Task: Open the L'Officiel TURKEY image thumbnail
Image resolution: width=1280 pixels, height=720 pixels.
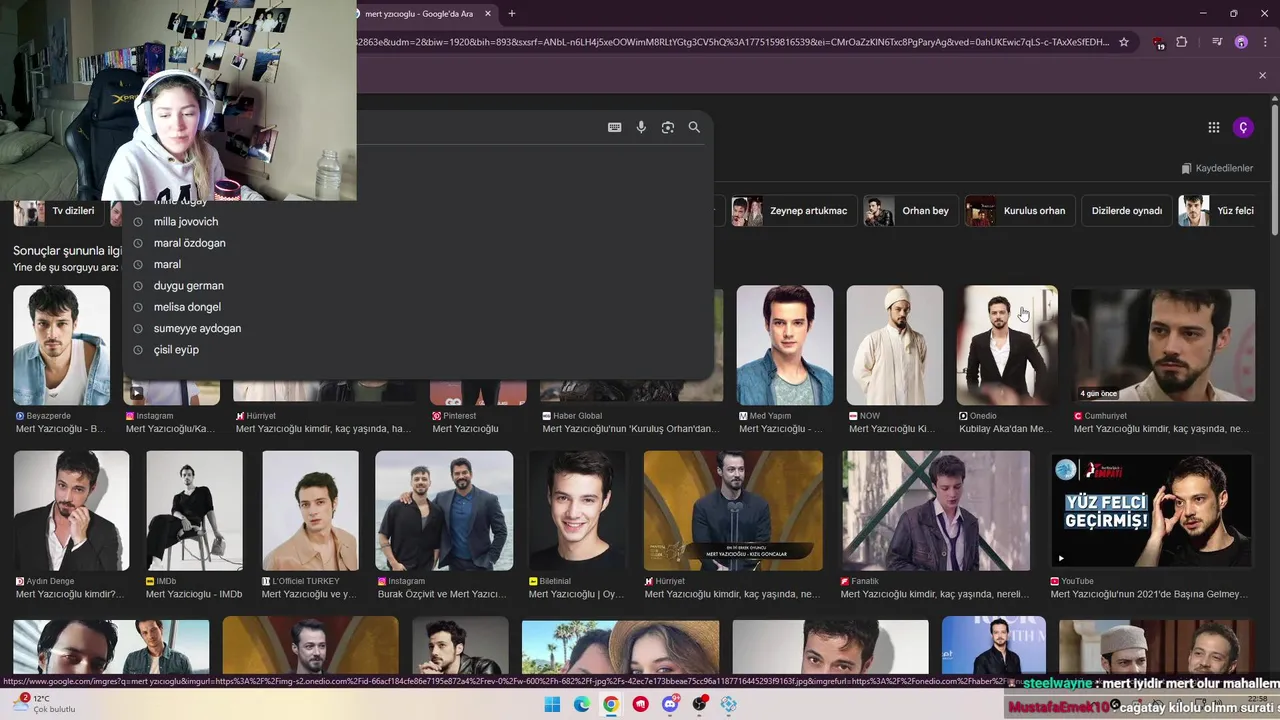Action: [x=310, y=511]
